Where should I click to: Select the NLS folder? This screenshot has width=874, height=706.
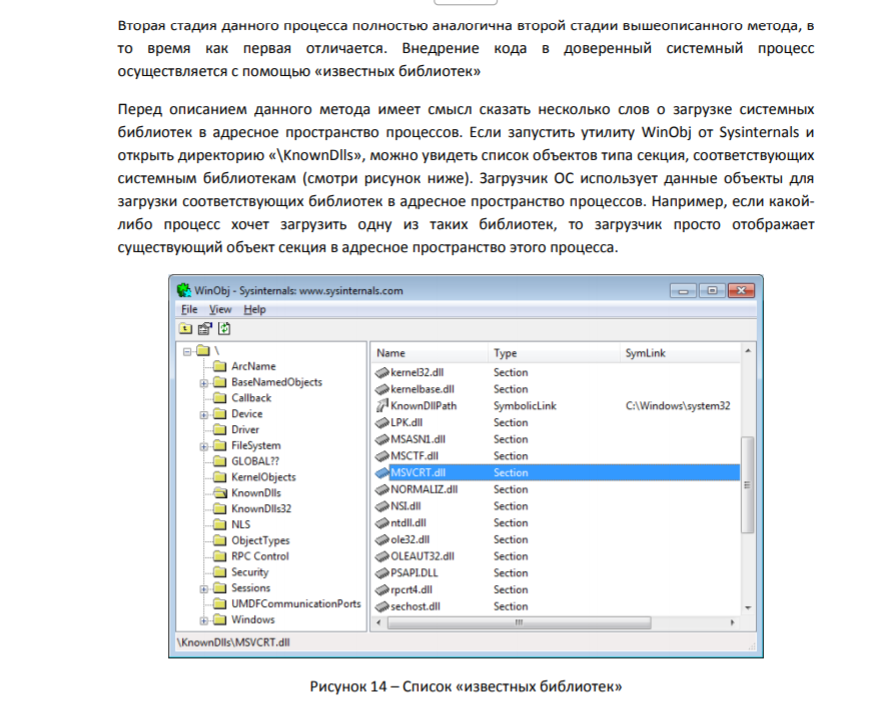(x=241, y=525)
